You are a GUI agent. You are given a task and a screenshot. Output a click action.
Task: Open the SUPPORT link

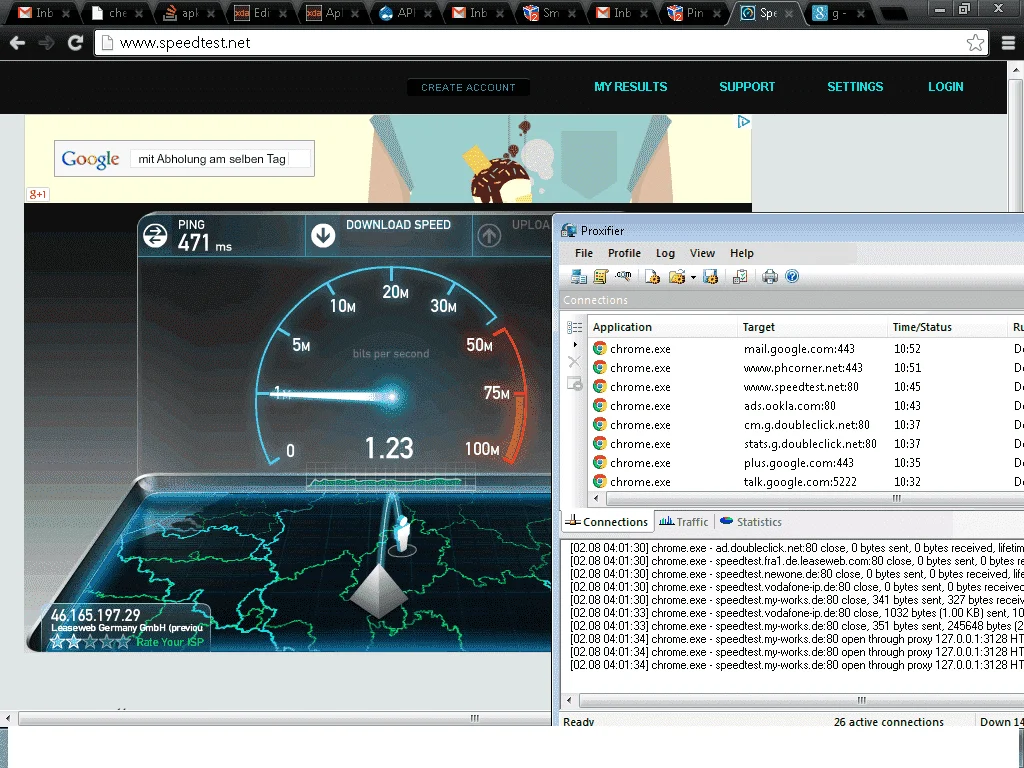pos(747,87)
